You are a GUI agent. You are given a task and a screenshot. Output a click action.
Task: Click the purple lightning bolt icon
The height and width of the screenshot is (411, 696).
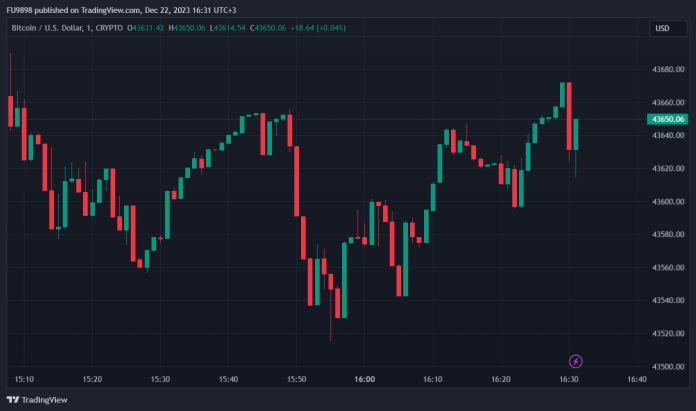point(576,361)
